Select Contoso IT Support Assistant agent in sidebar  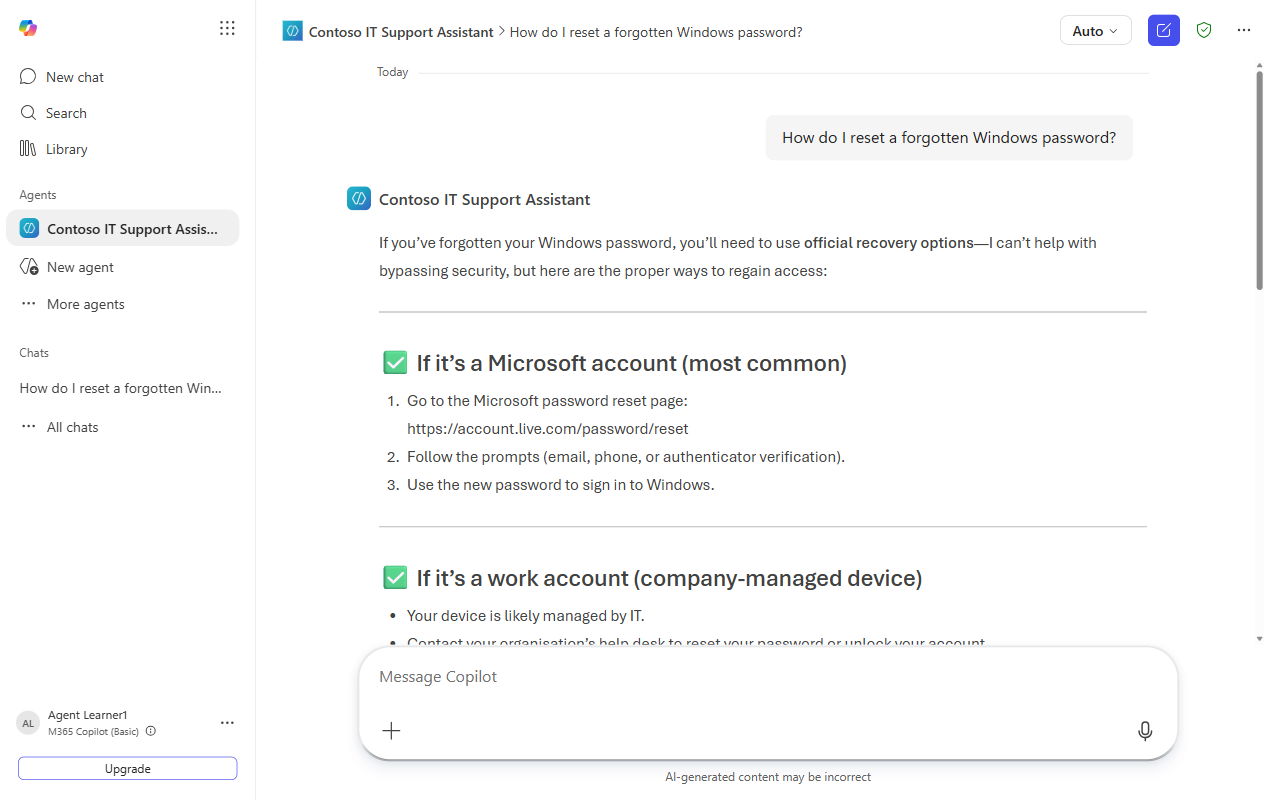pos(122,229)
